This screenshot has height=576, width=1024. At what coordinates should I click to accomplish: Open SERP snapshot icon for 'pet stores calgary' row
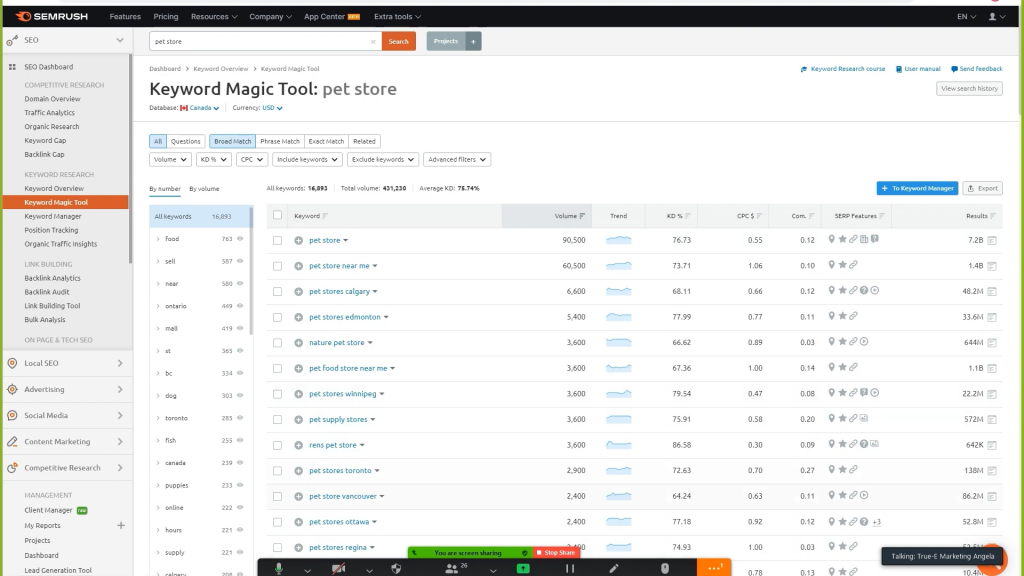[992, 292]
